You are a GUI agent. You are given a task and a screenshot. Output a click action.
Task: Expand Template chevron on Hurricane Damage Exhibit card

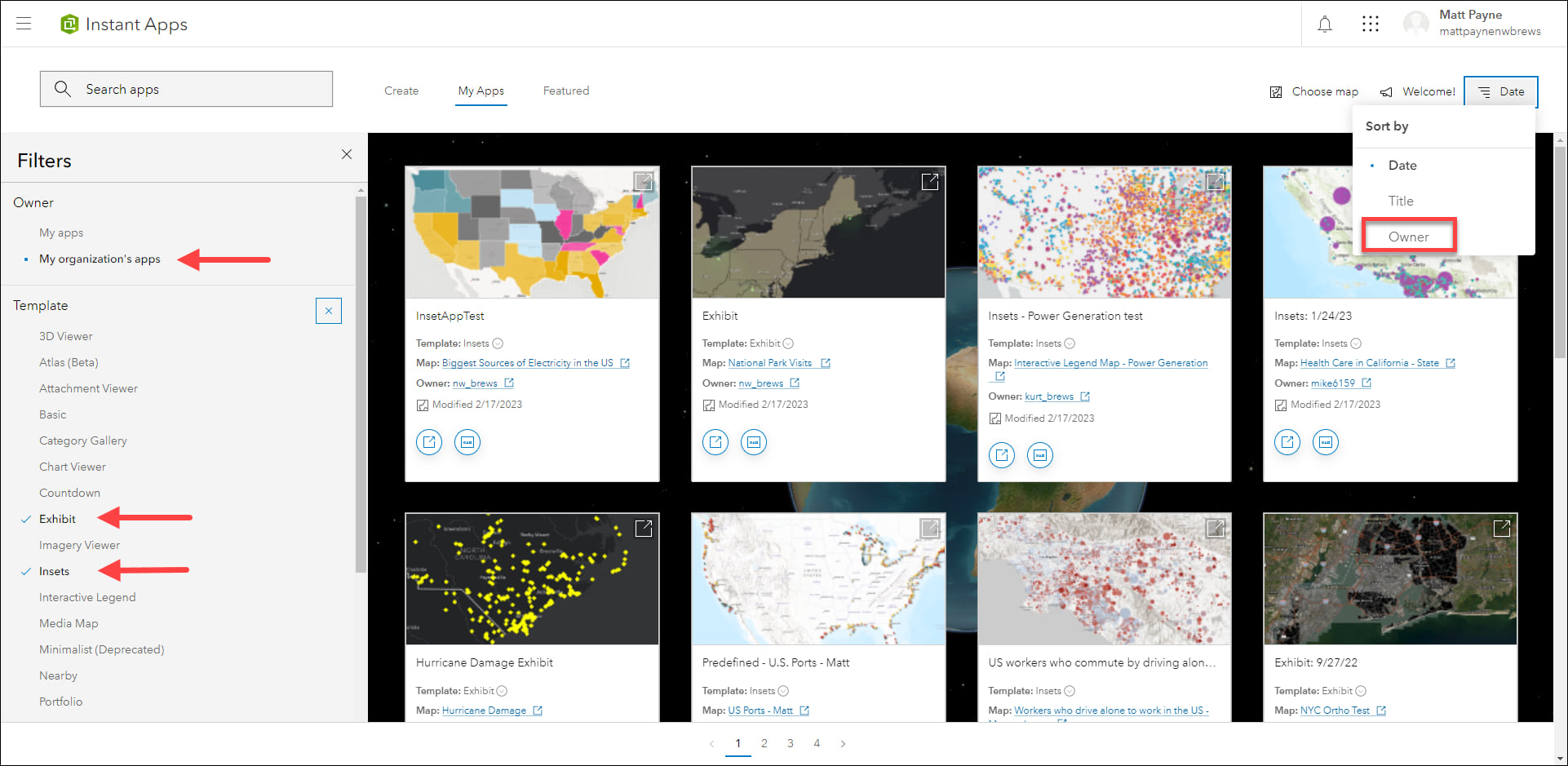[x=502, y=691]
